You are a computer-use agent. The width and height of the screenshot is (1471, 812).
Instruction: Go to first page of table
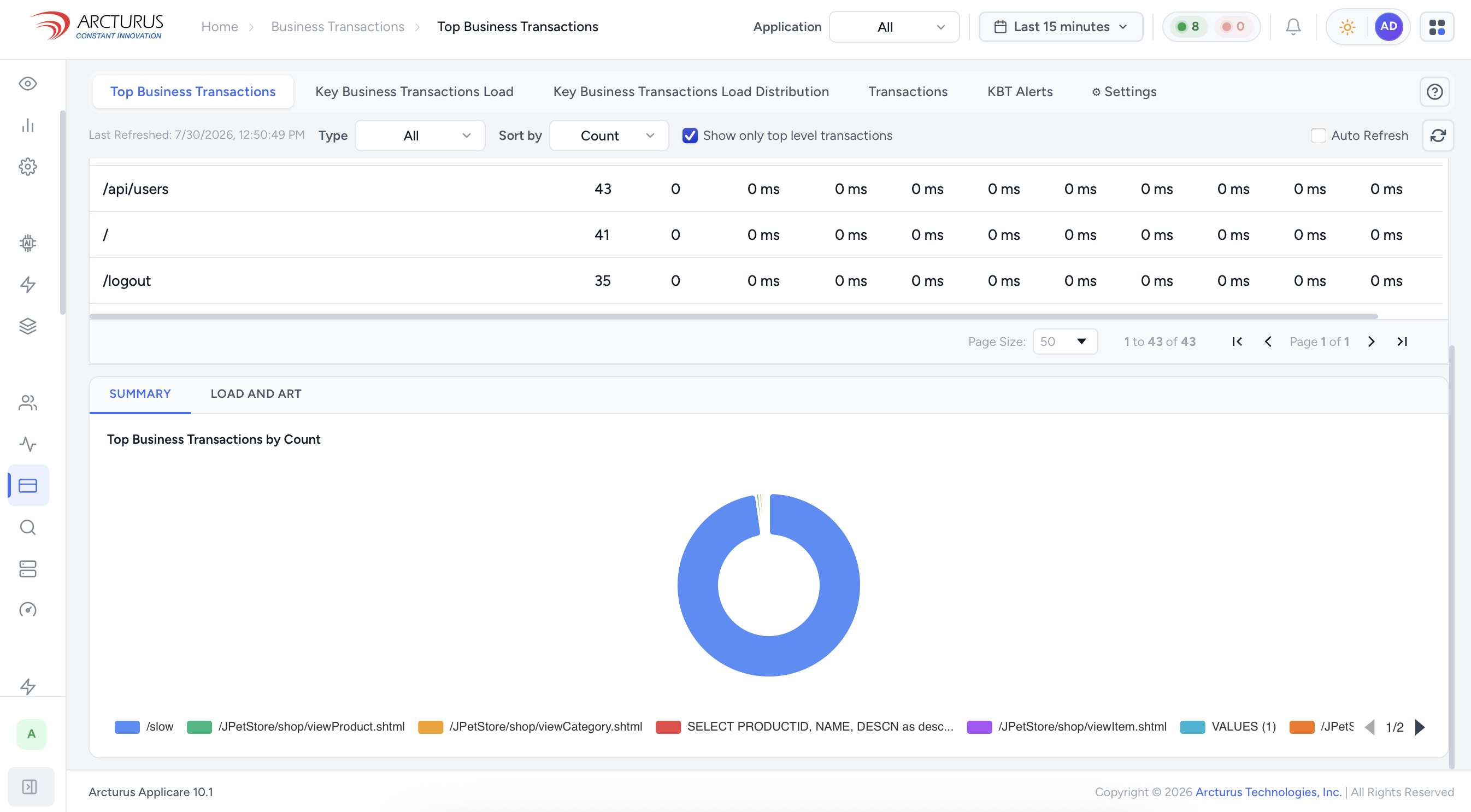1237,342
